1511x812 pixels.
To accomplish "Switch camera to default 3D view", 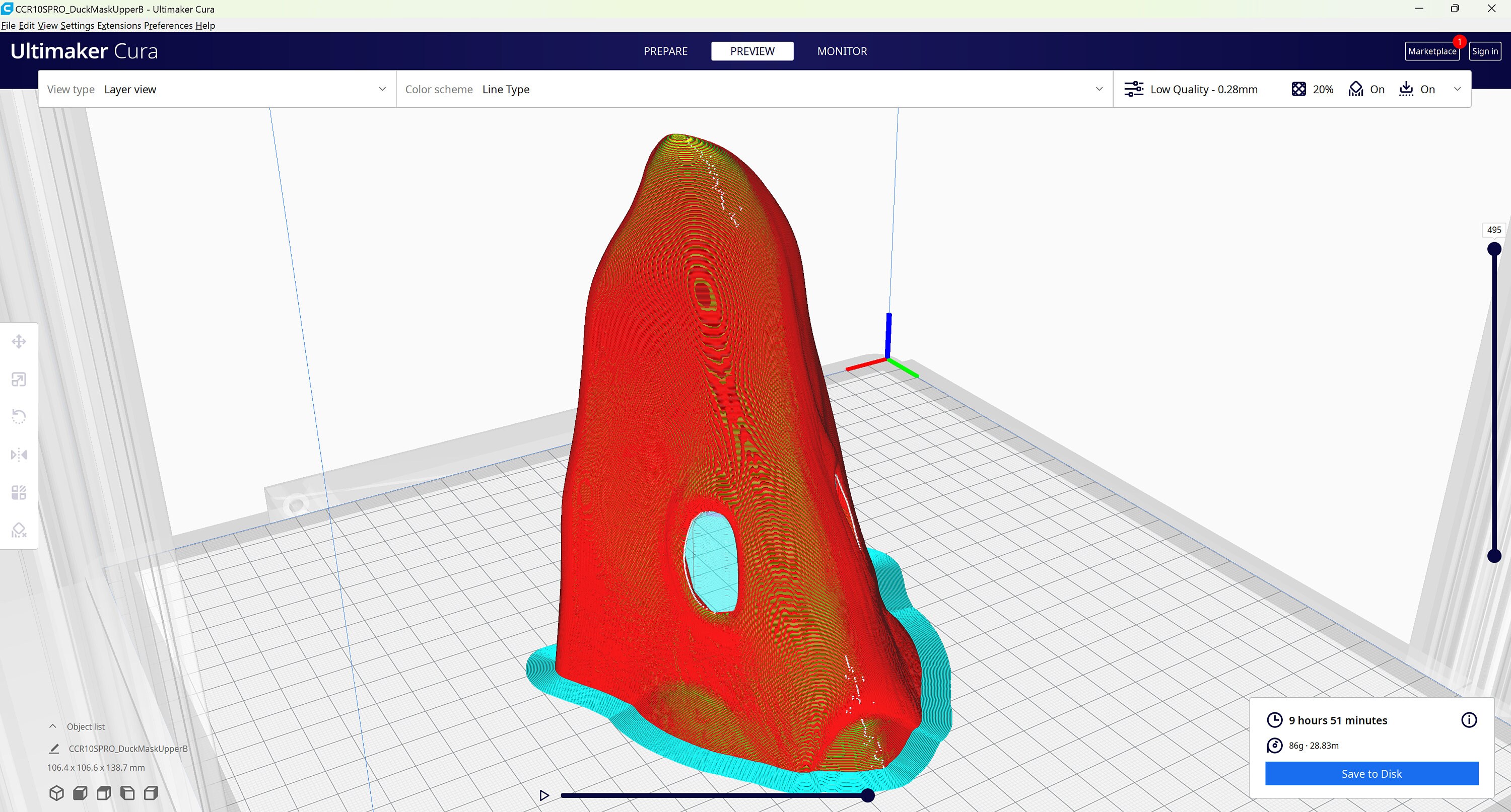I will click(57, 793).
